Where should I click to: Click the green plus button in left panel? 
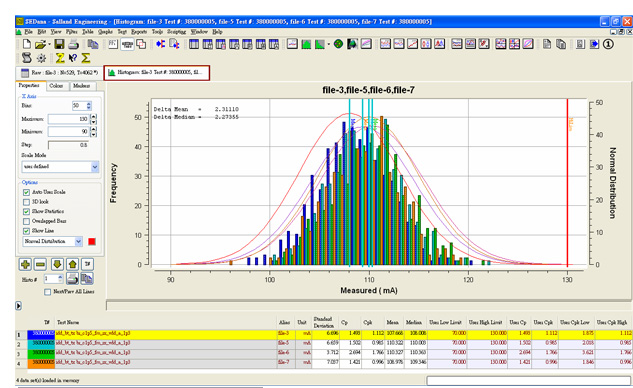25,264
